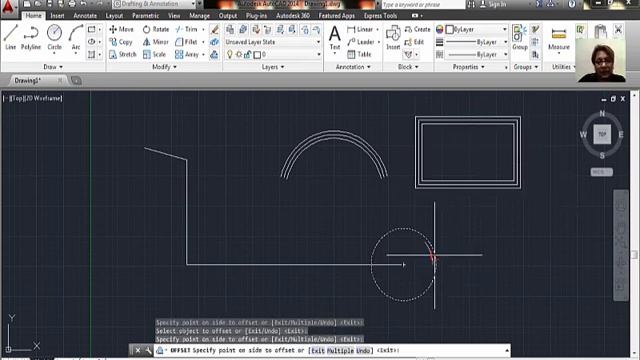Switch to the Parametric tab

145,16
